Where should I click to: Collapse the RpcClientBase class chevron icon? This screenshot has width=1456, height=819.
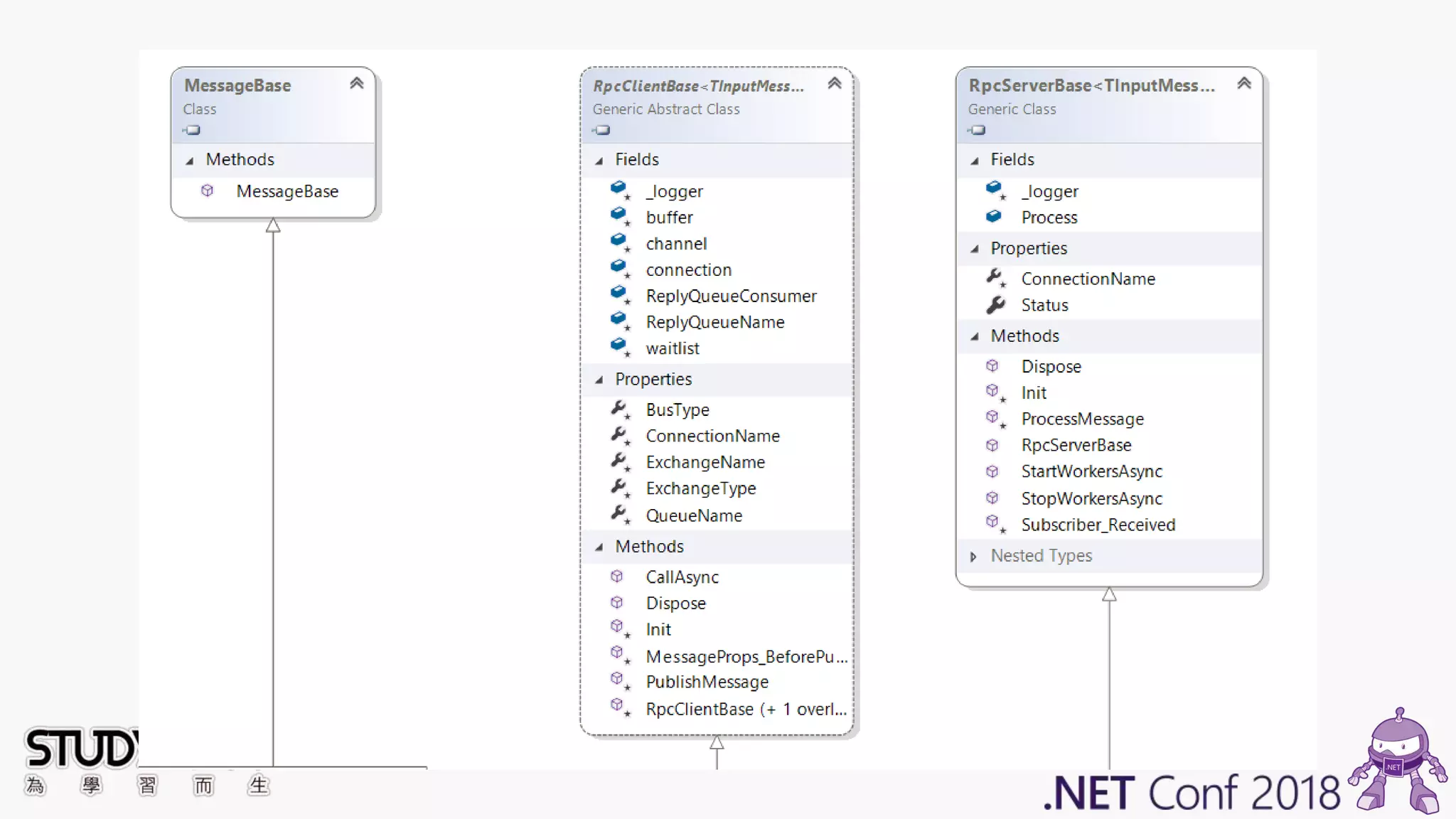tap(835, 84)
